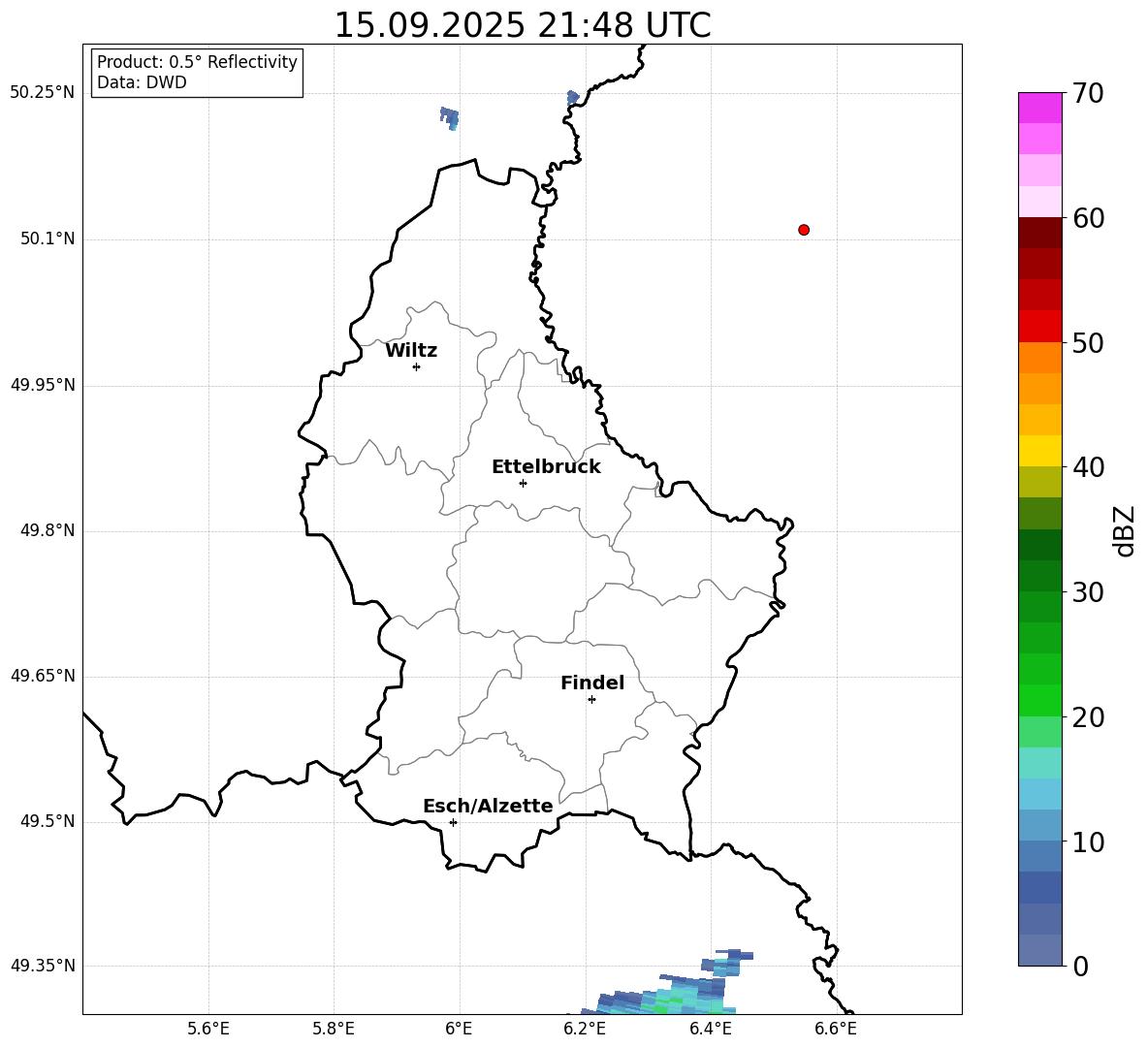This screenshot has height=1048, width=1148.
Task: Click the 49.95°N latitude label
Action: 42,385
